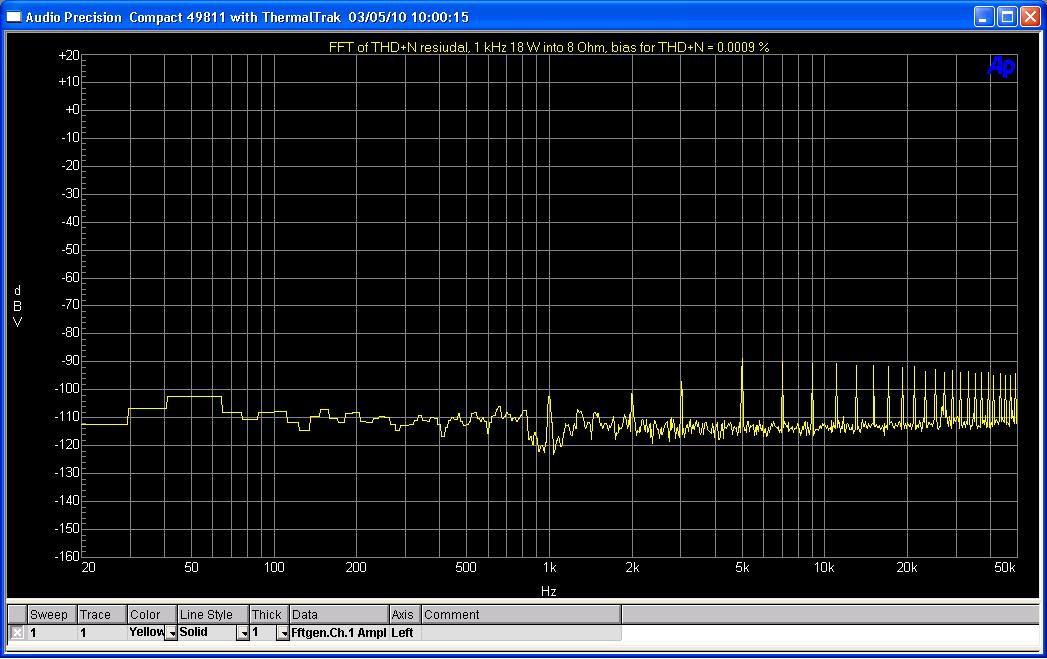
Task: Open the Solid line style dropdown
Action: click(x=243, y=633)
